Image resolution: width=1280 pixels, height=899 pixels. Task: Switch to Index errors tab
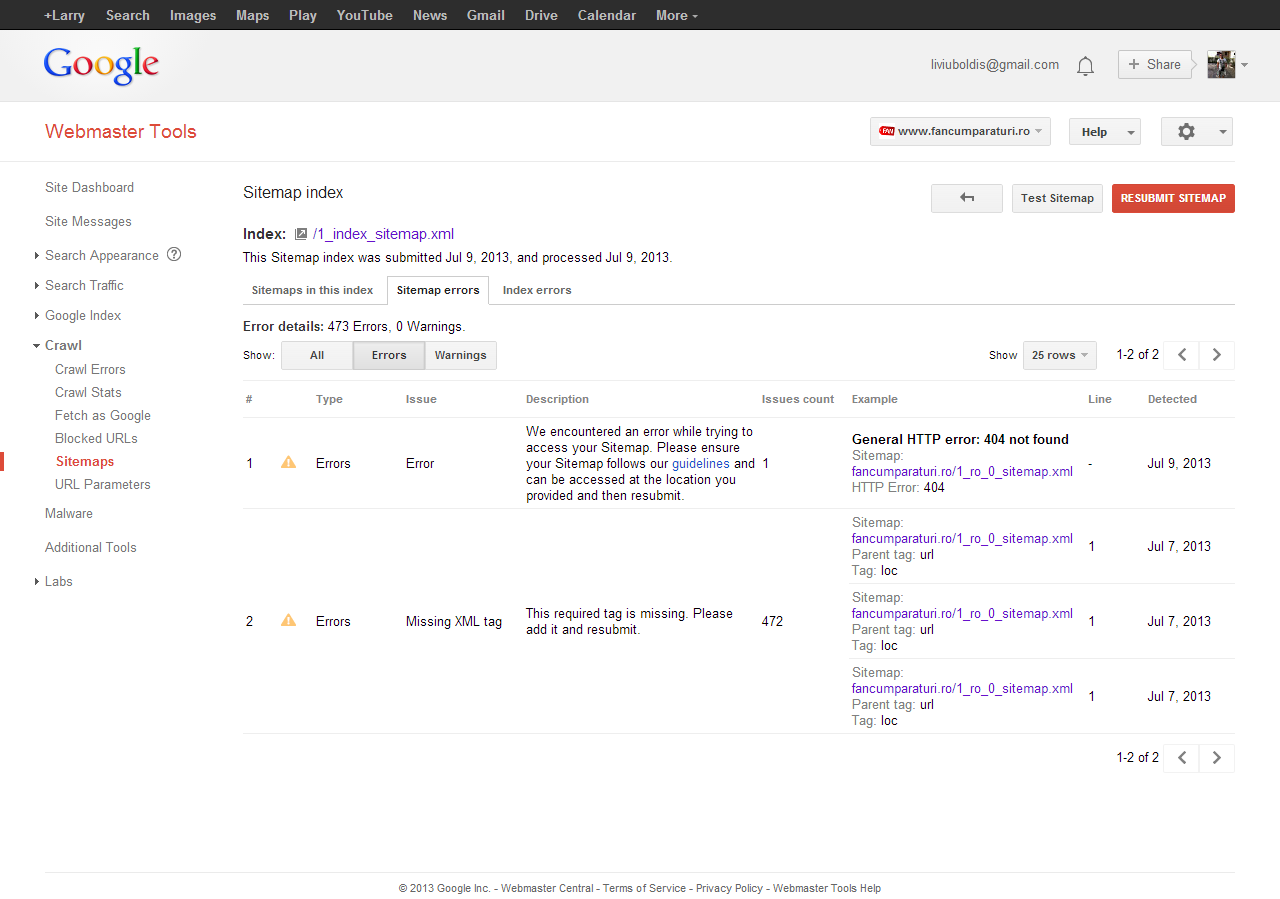coord(537,290)
